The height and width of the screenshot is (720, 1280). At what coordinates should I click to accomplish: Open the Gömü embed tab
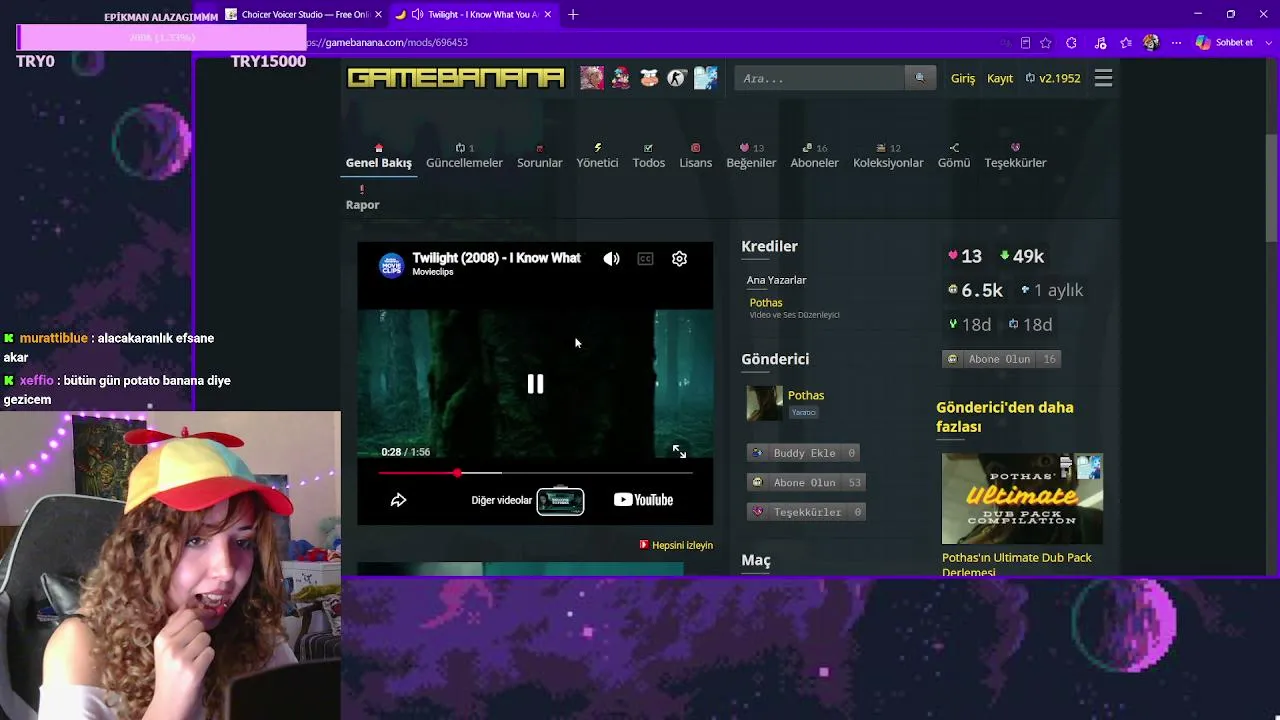coord(953,156)
